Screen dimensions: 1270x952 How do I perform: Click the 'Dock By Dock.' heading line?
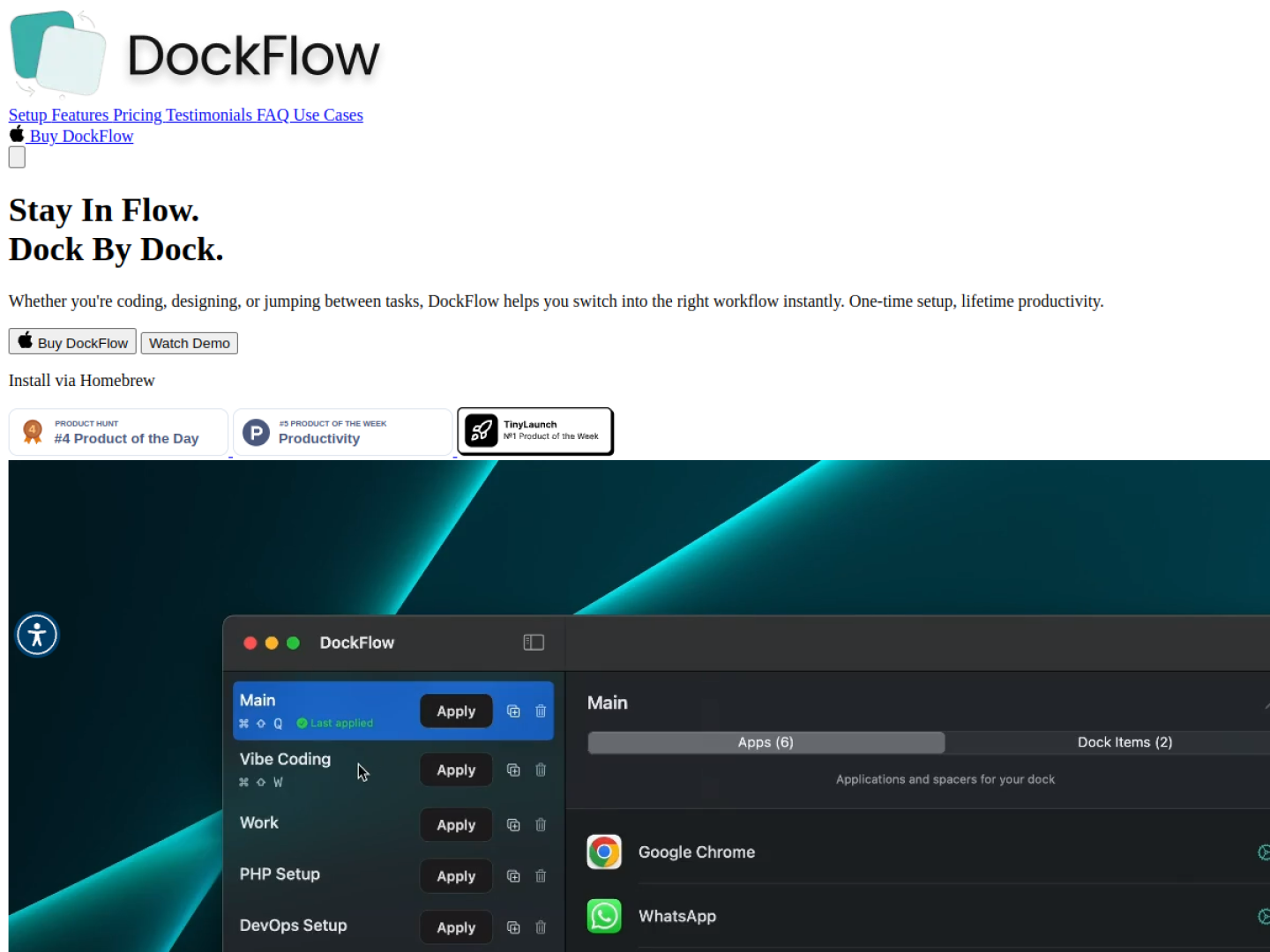[x=116, y=249]
